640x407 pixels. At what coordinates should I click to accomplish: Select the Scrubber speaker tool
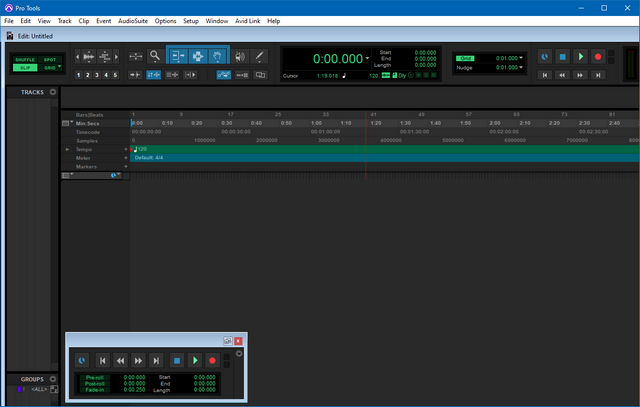239,57
